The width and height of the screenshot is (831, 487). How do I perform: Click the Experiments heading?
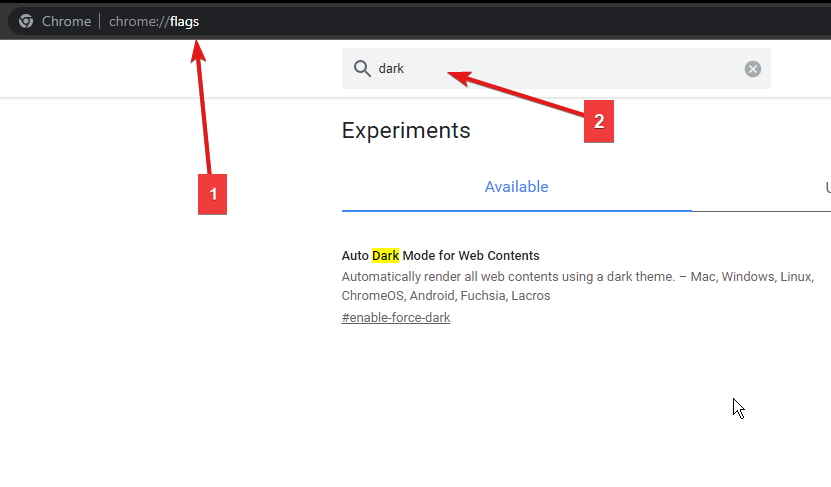[x=406, y=130]
